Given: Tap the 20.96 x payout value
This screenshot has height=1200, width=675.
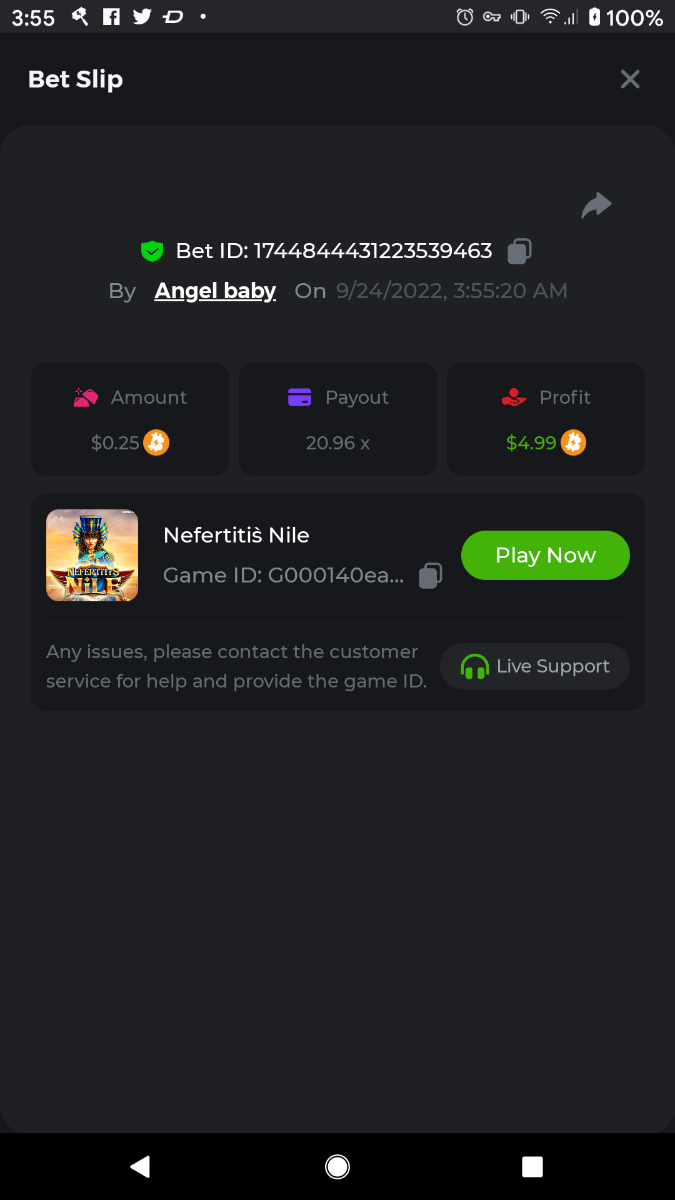Looking at the screenshot, I should [x=338, y=442].
